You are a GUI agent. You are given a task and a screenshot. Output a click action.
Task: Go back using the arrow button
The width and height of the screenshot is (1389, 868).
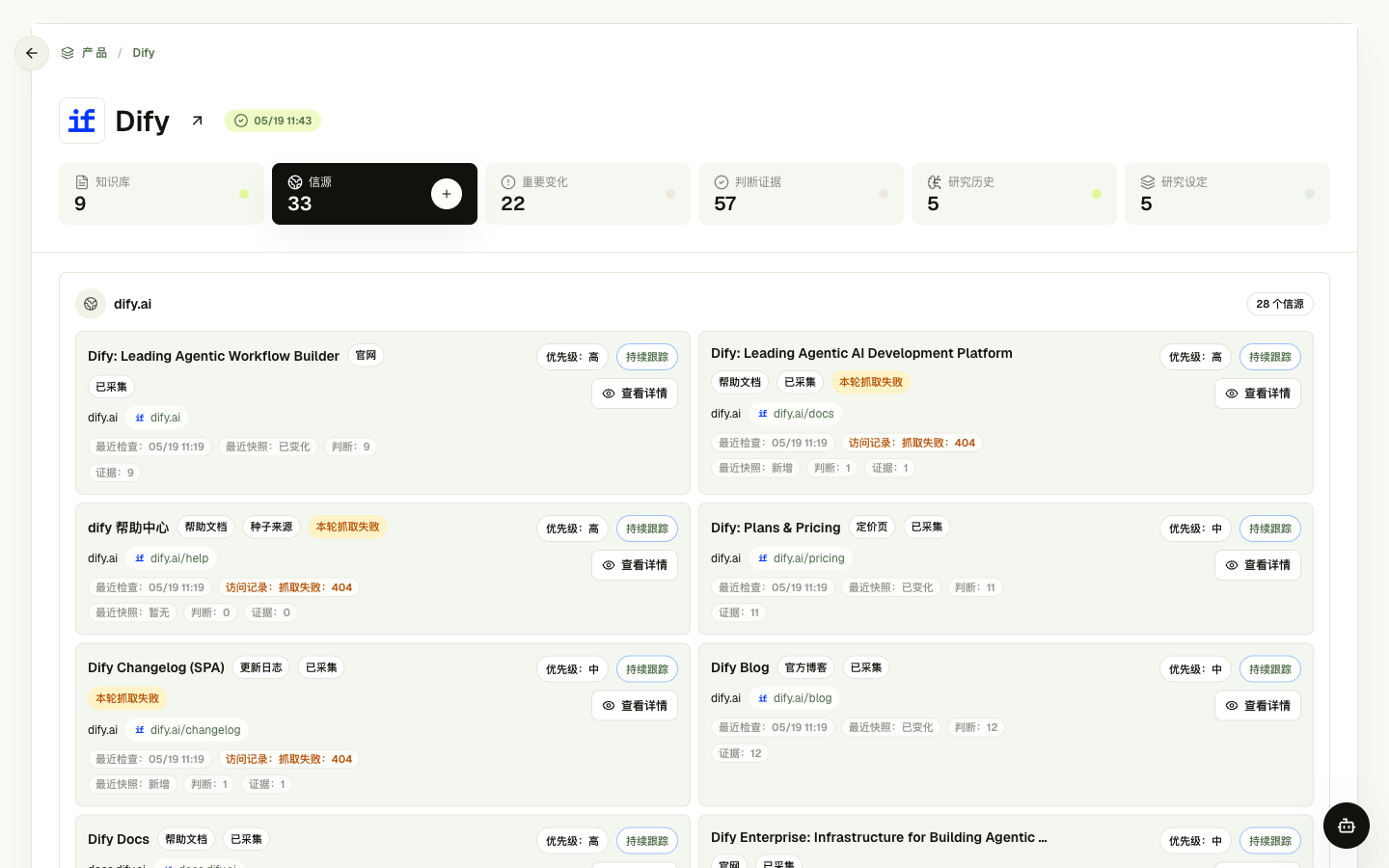(x=32, y=53)
